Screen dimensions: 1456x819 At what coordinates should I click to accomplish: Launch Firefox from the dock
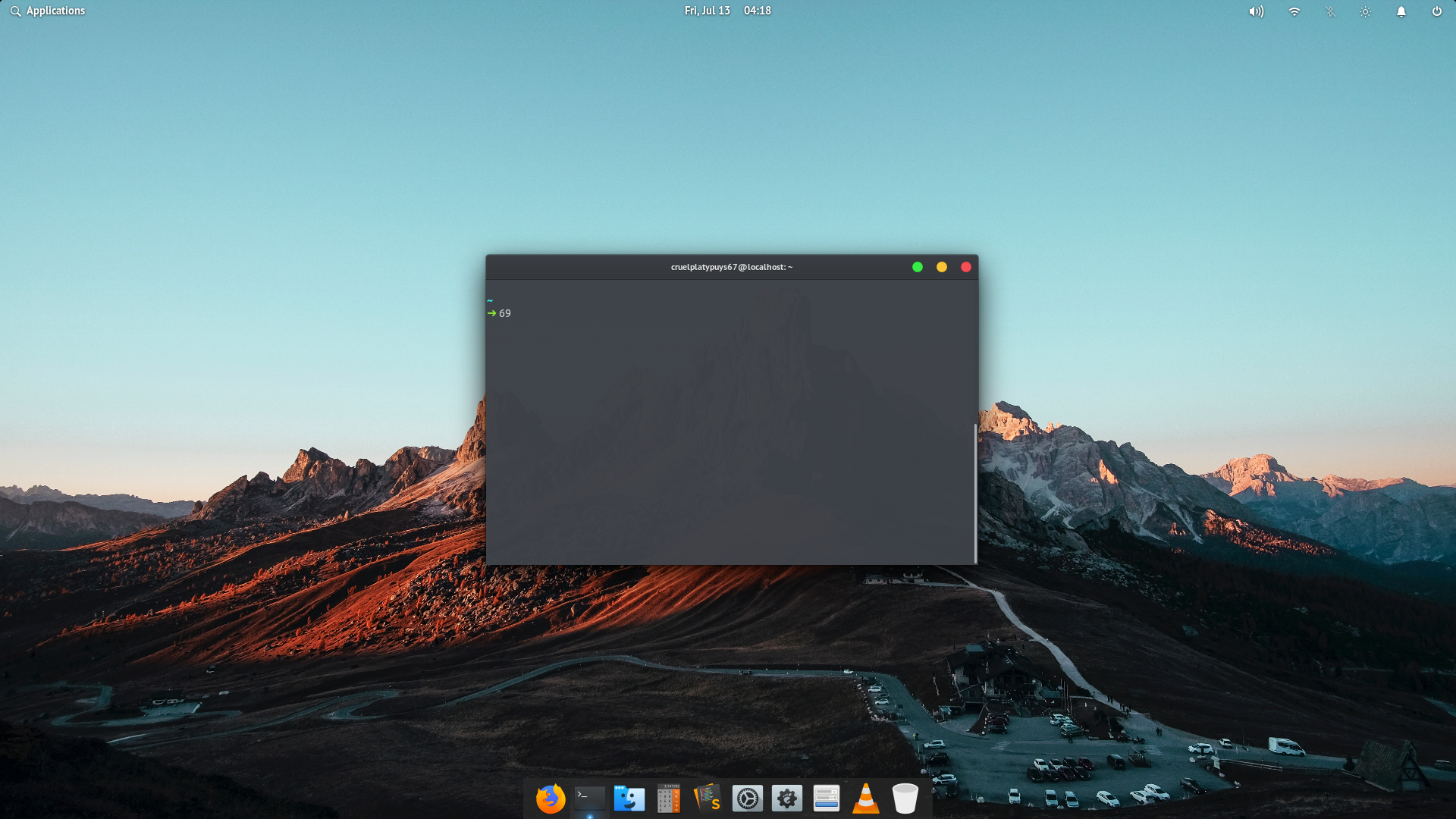551,799
